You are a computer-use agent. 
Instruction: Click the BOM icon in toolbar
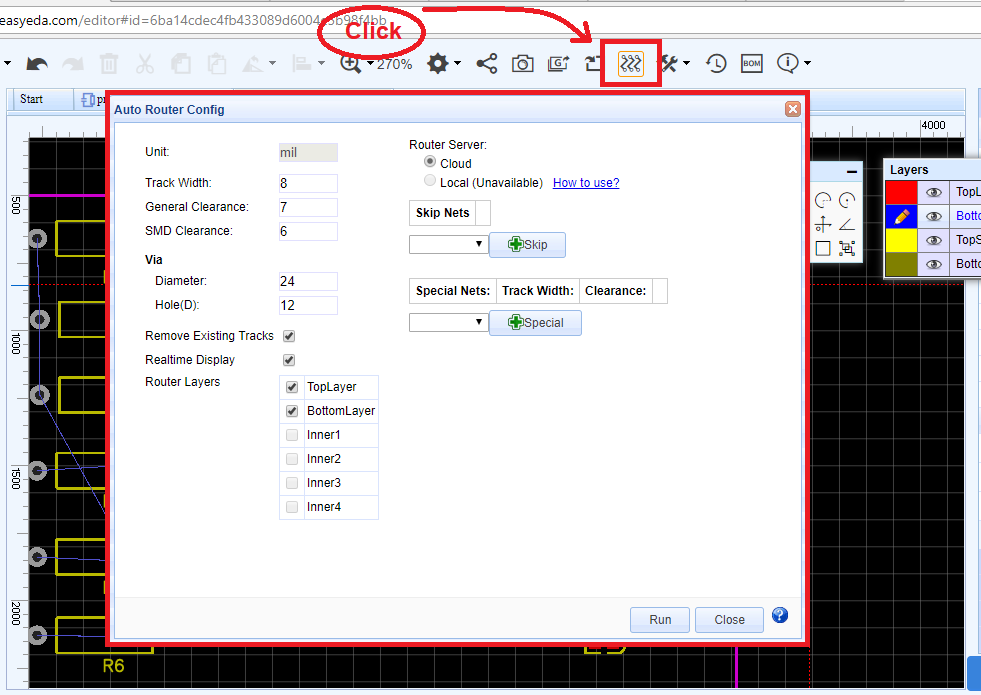[x=751, y=62]
